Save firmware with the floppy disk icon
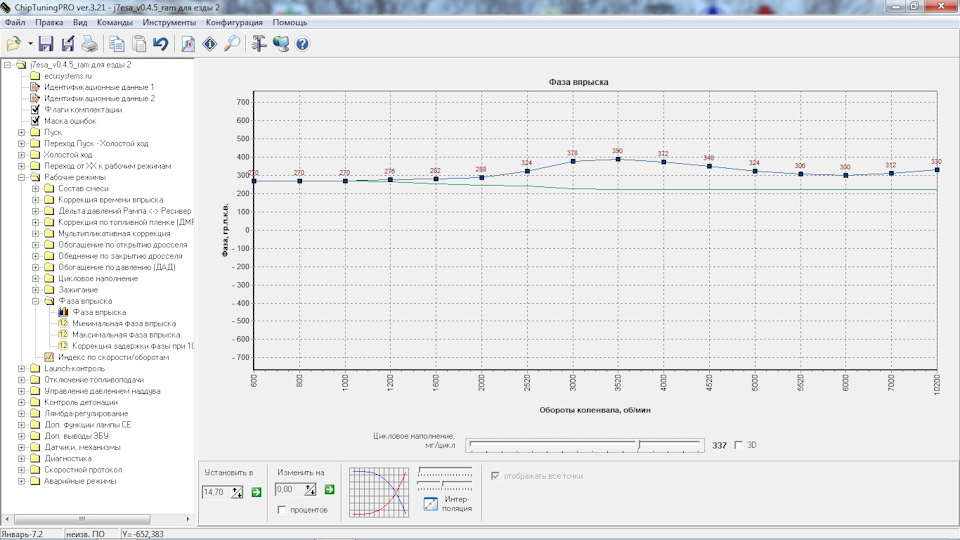This screenshot has height=540, width=960. (x=46, y=43)
